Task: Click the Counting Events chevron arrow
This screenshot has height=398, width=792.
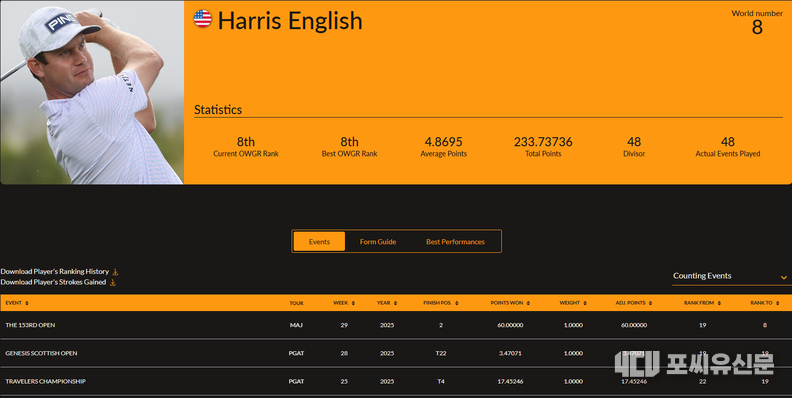Action: [x=783, y=277]
